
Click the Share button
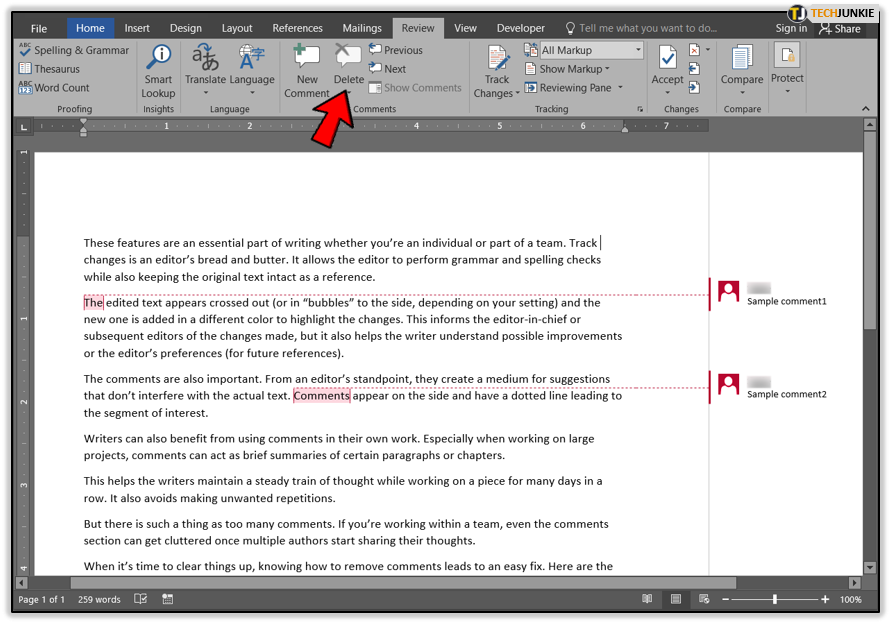(840, 29)
